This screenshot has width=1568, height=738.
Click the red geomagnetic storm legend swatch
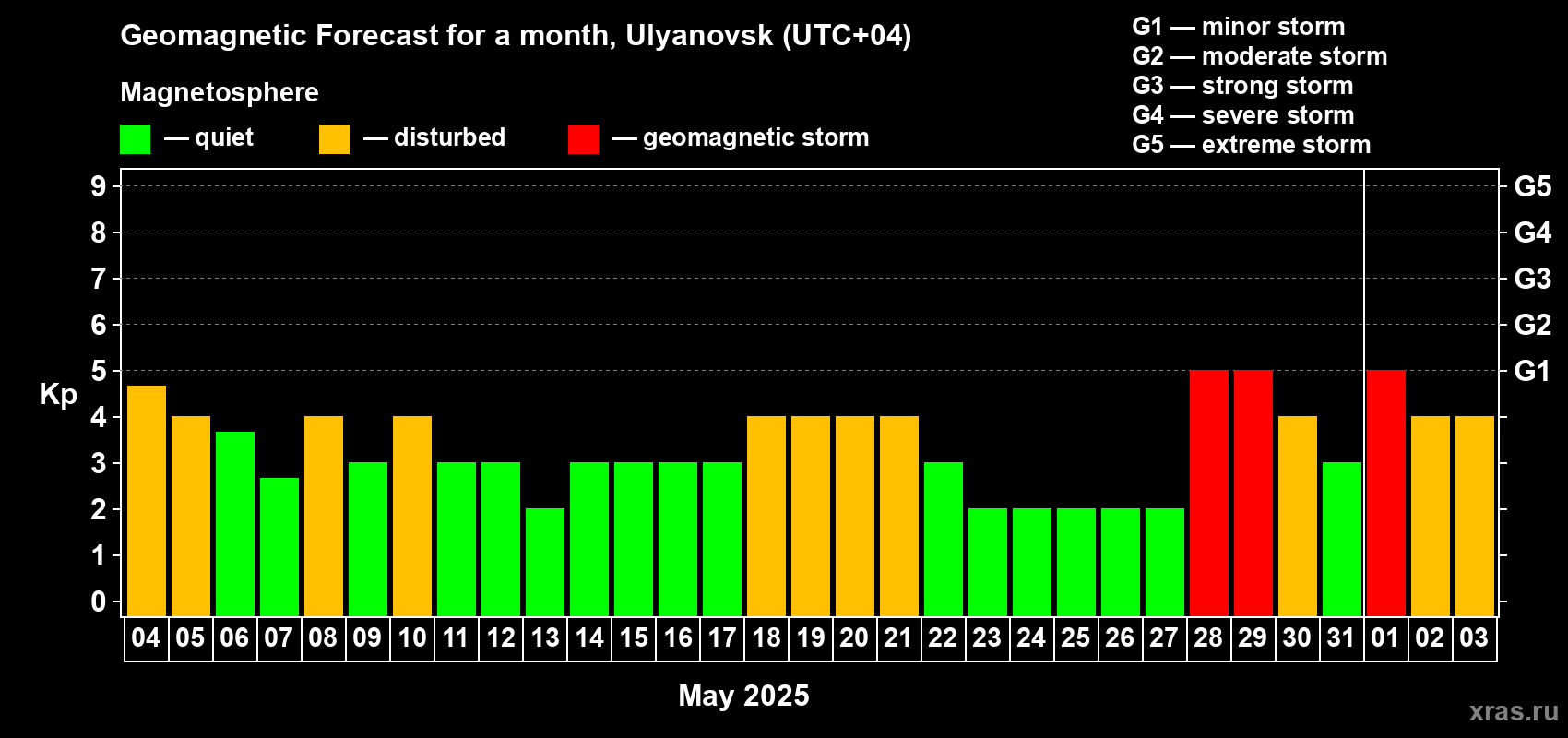click(584, 139)
